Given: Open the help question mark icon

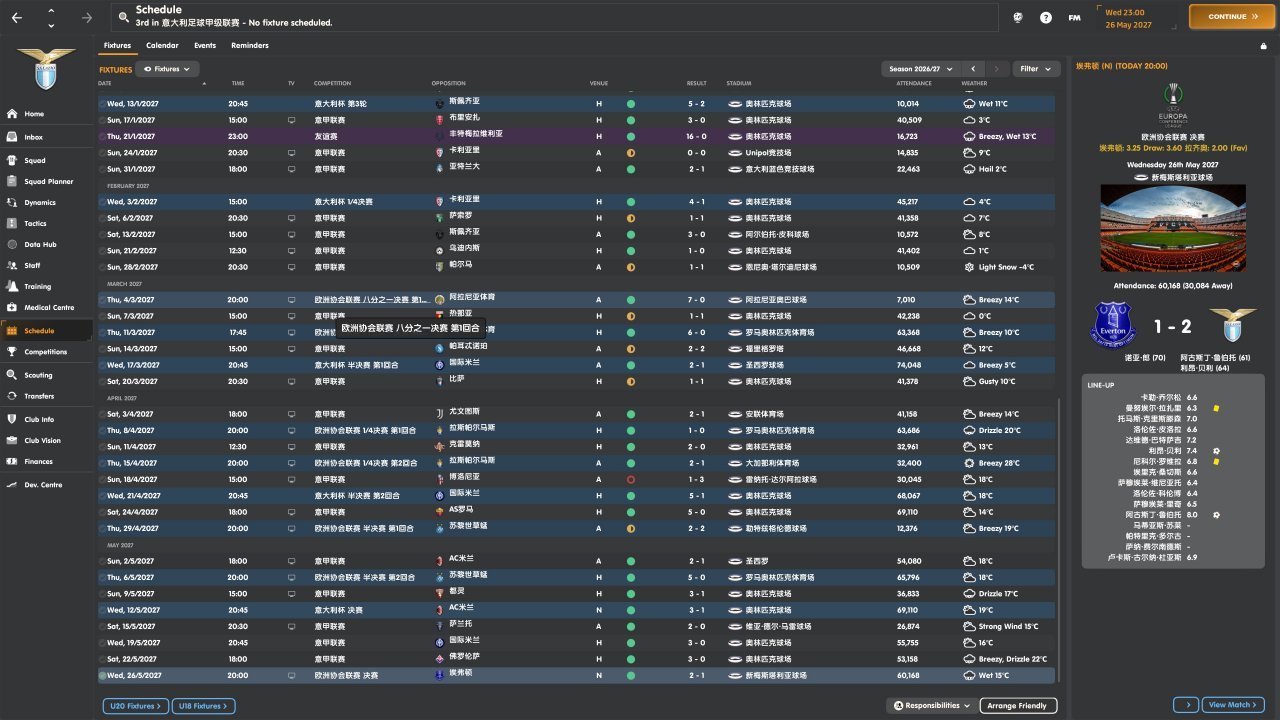Looking at the screenshot, I should 1046,17.
